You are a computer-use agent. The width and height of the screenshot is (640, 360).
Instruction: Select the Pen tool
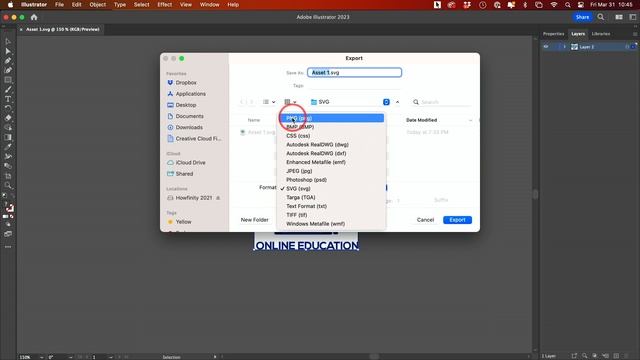point(8,61)
